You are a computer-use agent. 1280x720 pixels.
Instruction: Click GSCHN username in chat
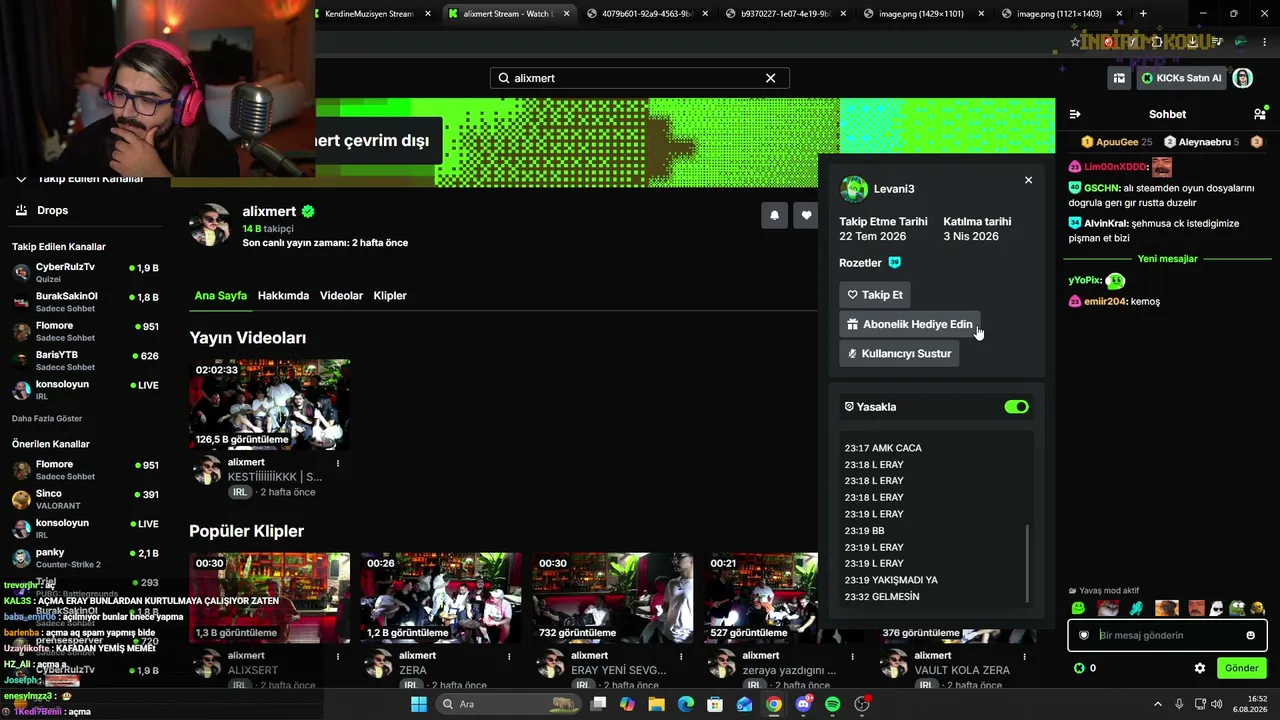[x=1102, y=188]
